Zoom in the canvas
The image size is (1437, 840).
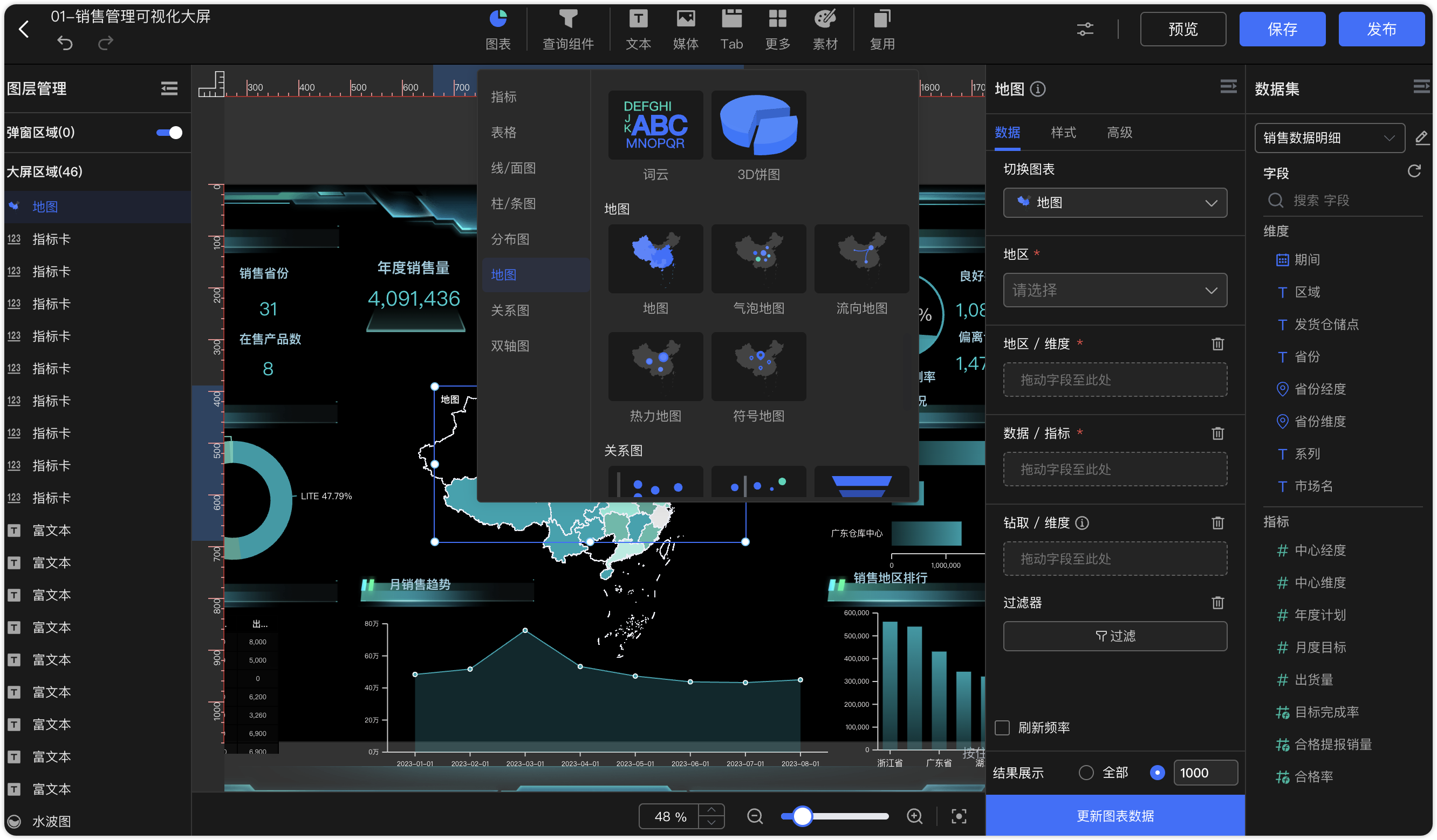(914, 816)
